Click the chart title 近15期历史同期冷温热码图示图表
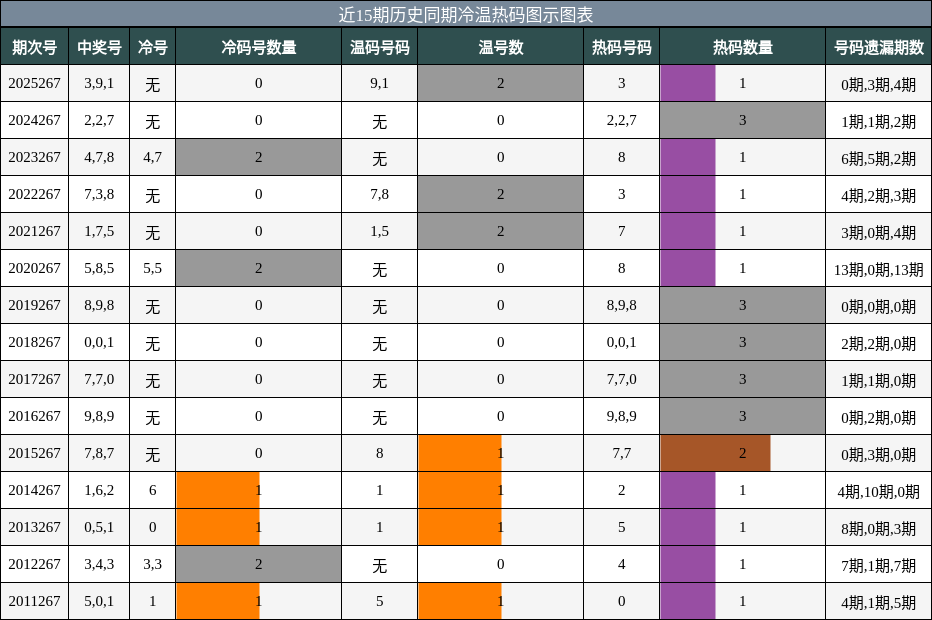Screen dimensions: 932x620 coord(466,14)
